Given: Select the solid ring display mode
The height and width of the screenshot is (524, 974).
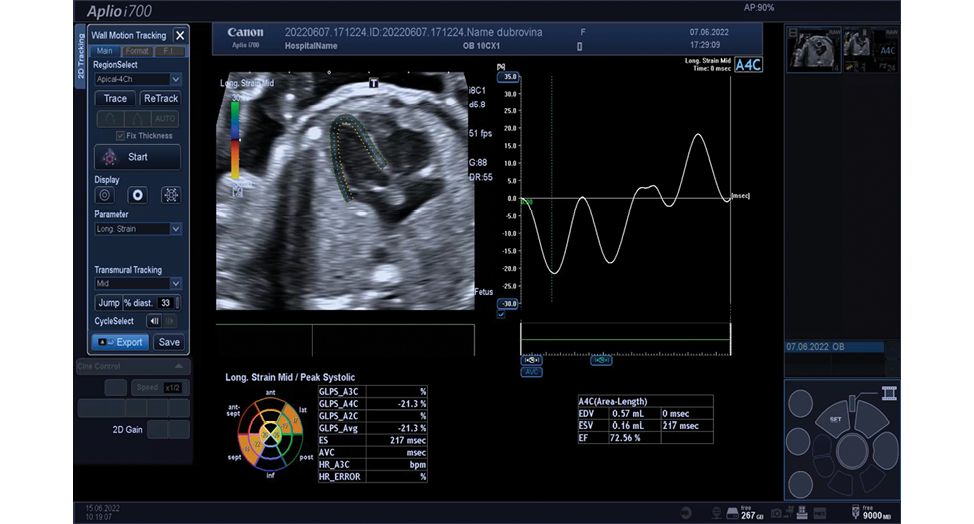Looking at the screenshot, I should [x=137, y=195].
